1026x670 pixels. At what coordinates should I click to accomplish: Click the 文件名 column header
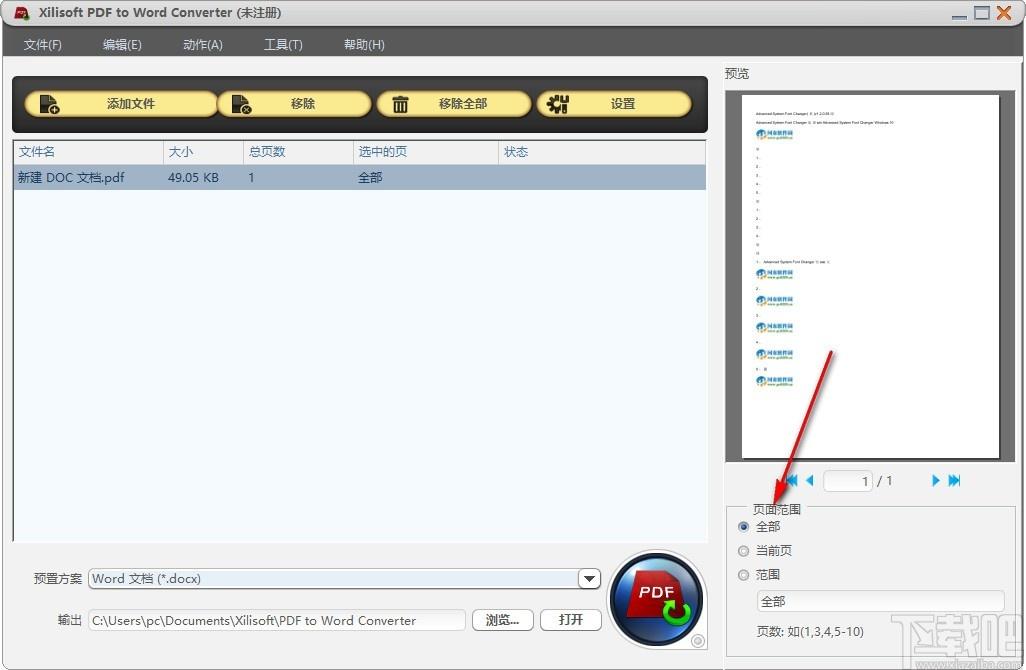coord(88,152)
